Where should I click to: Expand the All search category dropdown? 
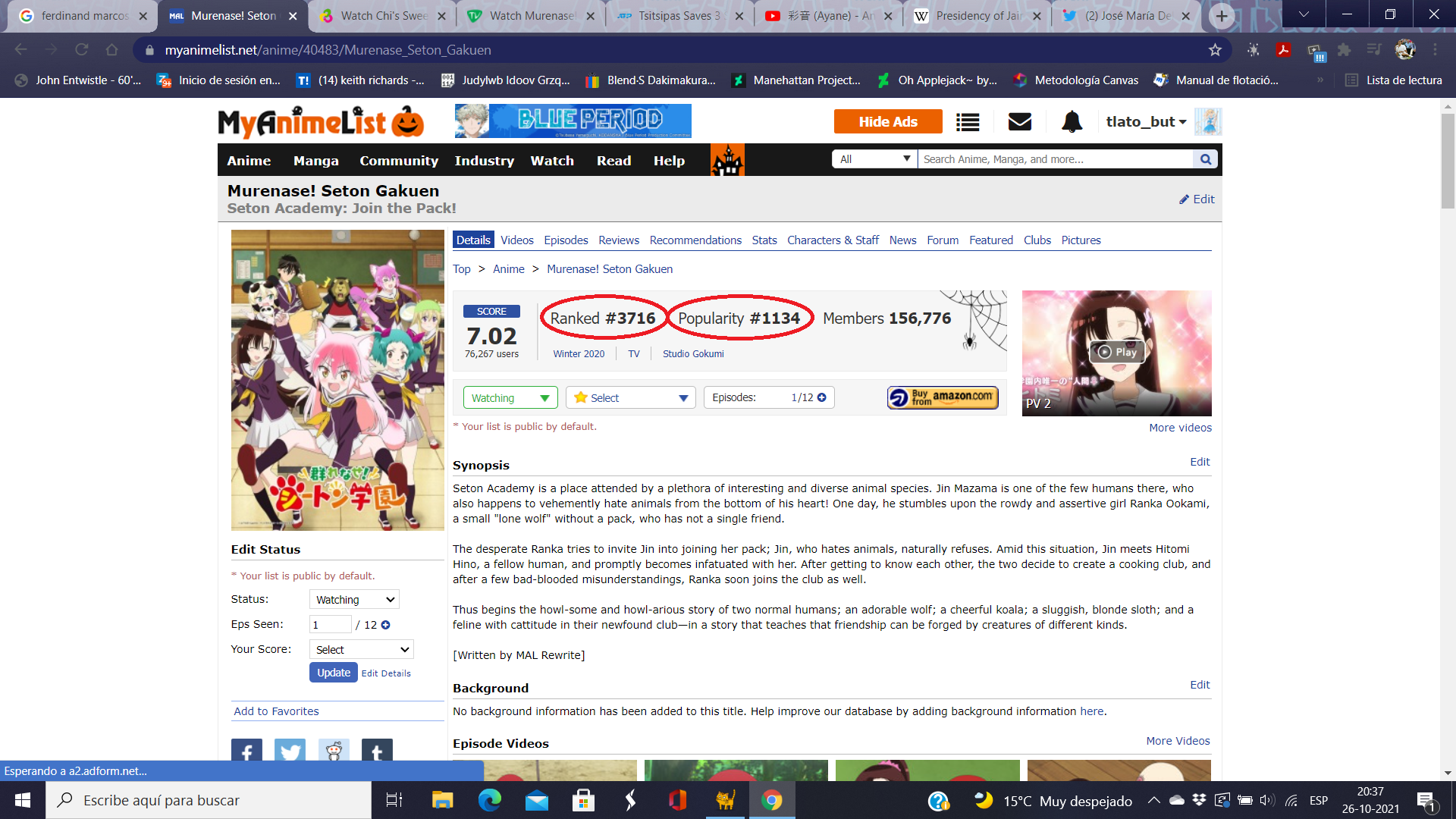[874, 159]
